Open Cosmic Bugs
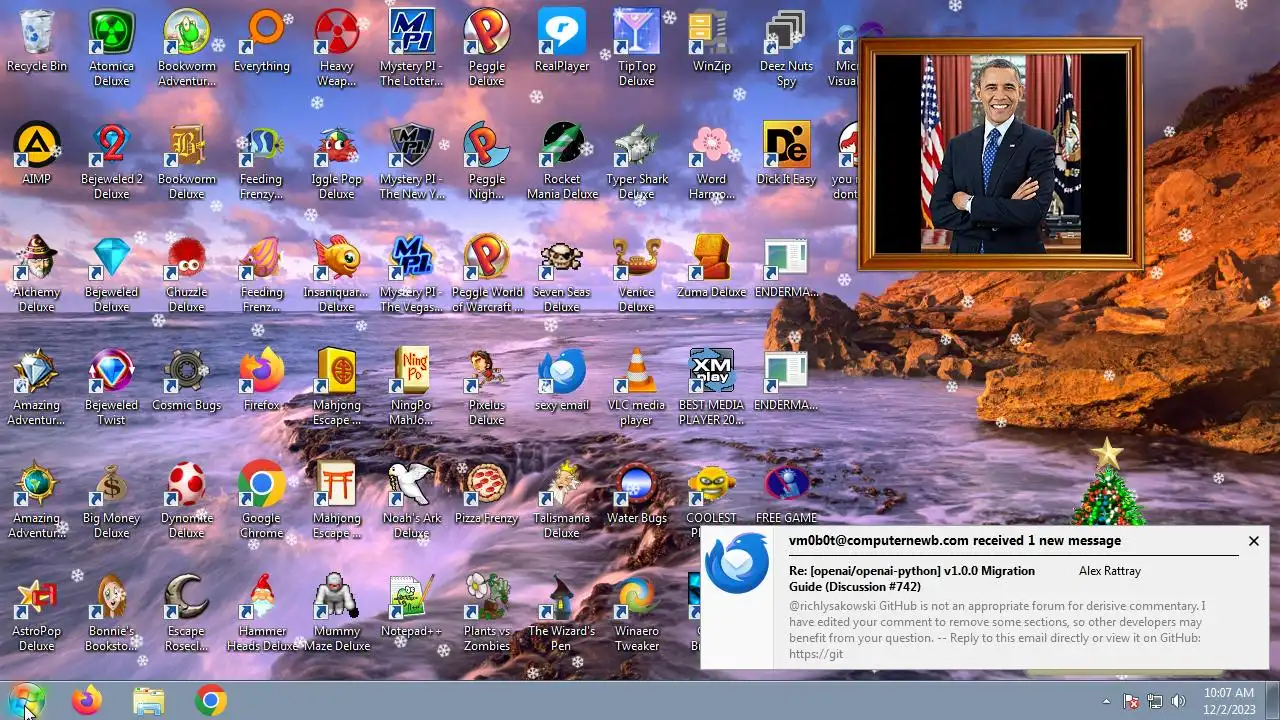Image resolution: width=1280 pixels, height=720 pixels. click(x=187, y=380)
